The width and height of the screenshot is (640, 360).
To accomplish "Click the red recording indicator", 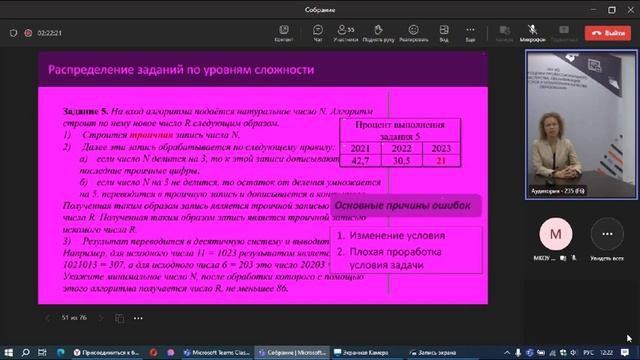I will click(28, 33).
